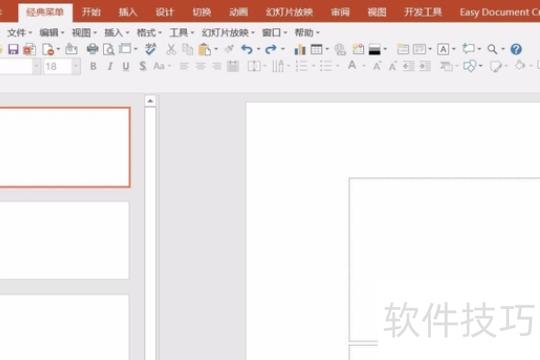Expand the Undo history dropdown arrow
This screenshot has width=540, height=360.
click(258, 50)
